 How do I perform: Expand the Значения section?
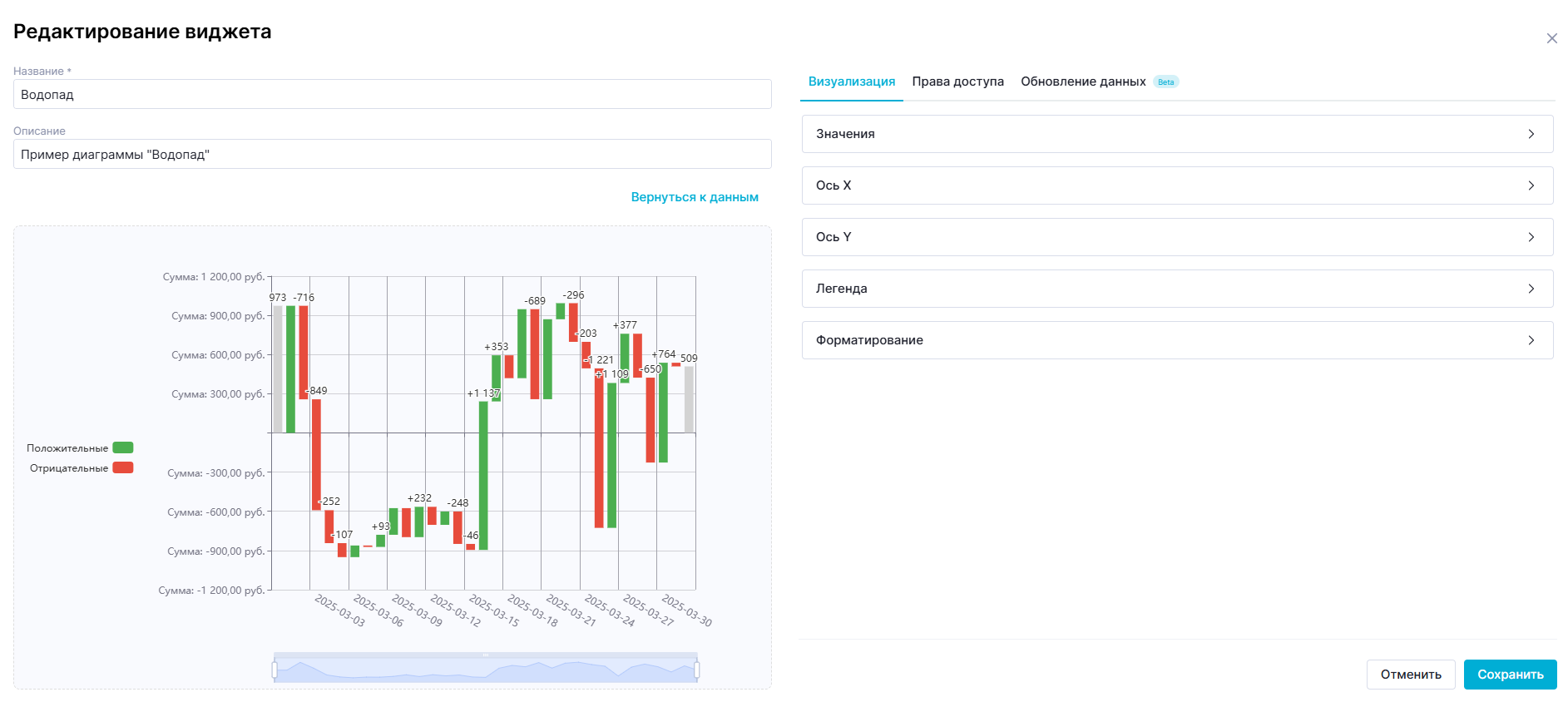click(1176, 134)
